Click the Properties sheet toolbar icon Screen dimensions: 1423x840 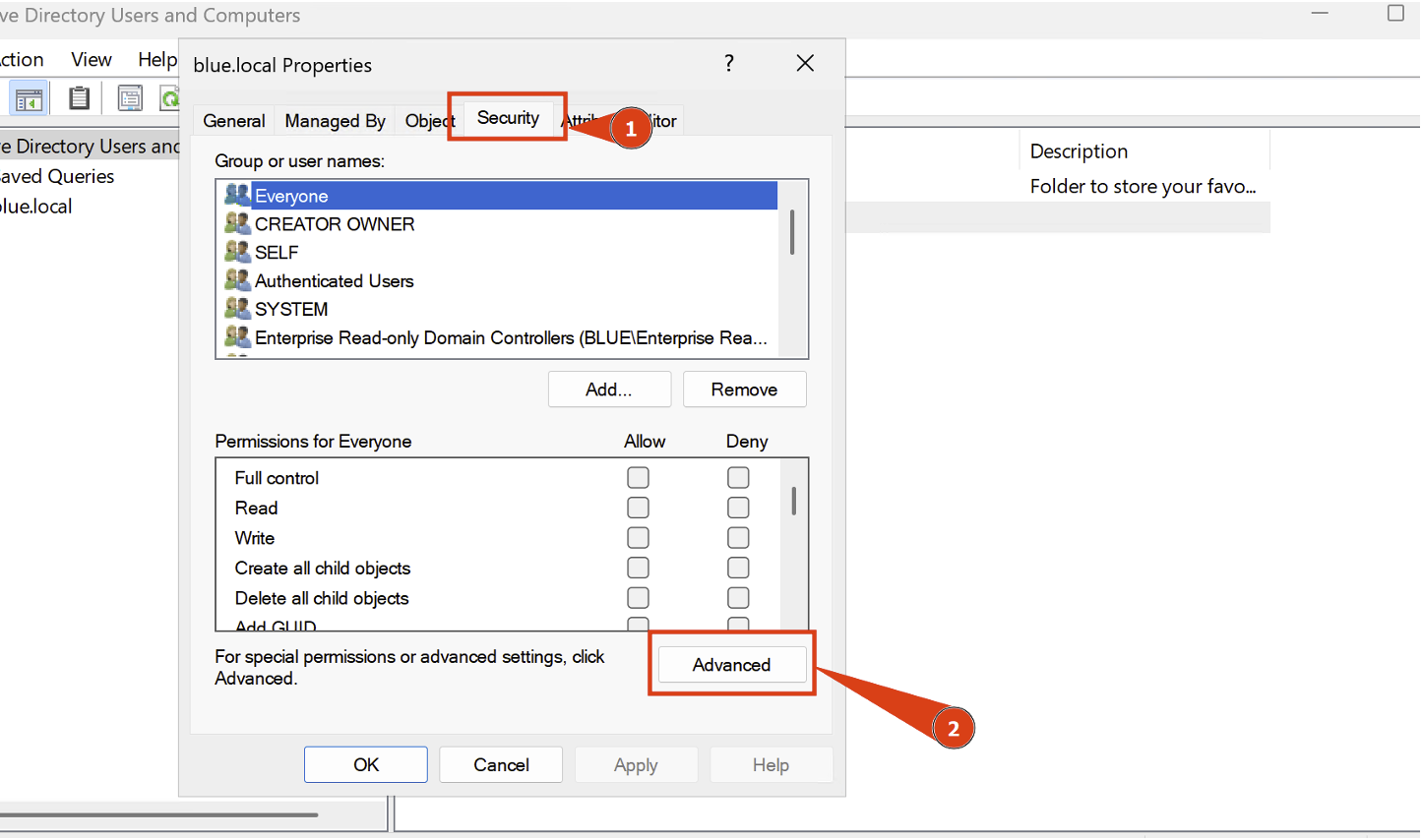click(x=130, y=98)
